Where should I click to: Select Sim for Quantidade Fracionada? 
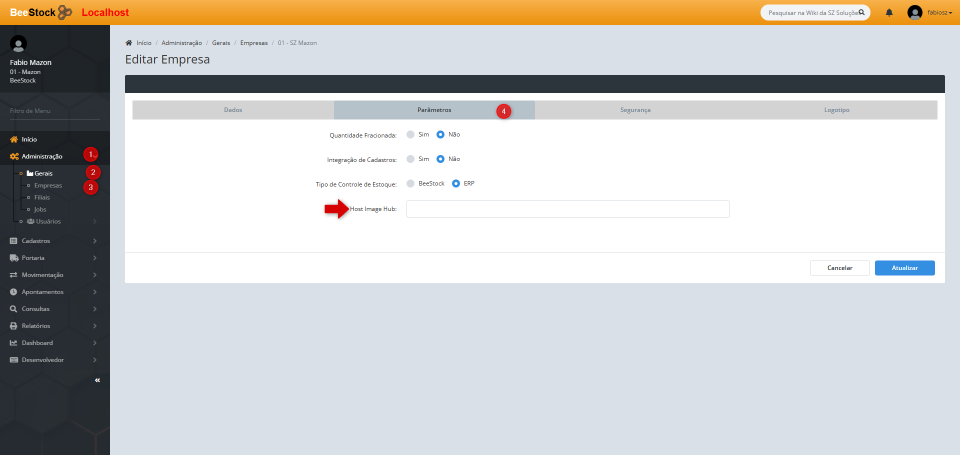coord(410,134)
